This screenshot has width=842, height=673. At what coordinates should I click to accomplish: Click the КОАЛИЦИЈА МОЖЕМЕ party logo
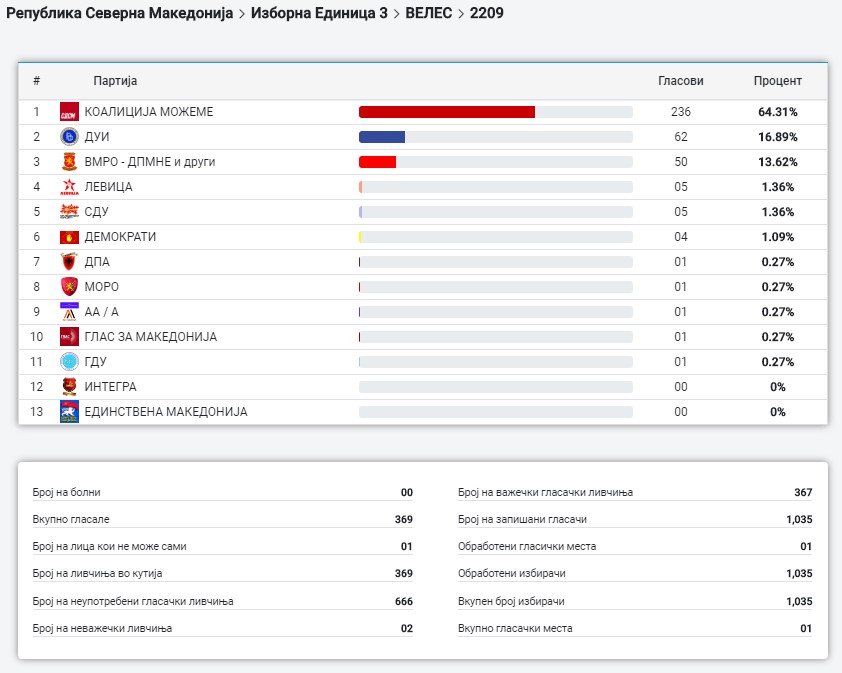click(x=69, y=112)
